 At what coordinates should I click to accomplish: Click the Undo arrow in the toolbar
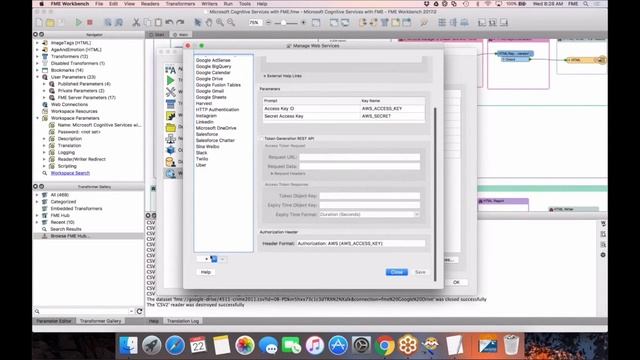pos(169,22)
